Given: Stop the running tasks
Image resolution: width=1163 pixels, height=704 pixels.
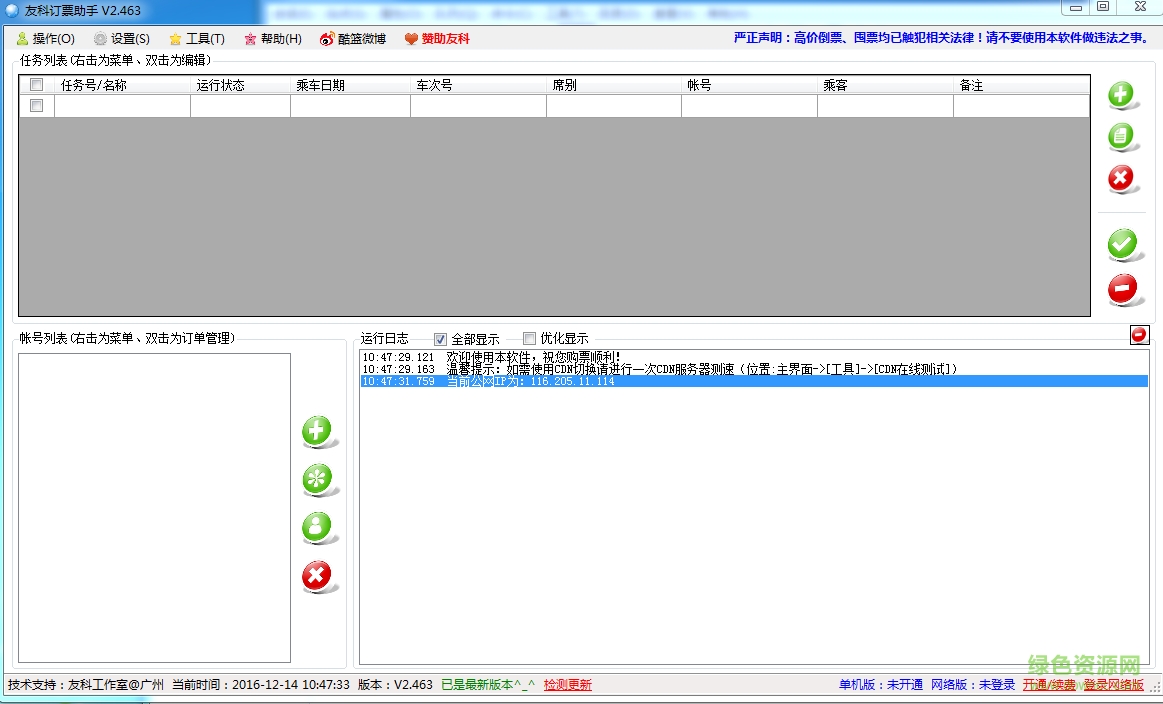Looking at the screenshot, I should click(1122, 288).
